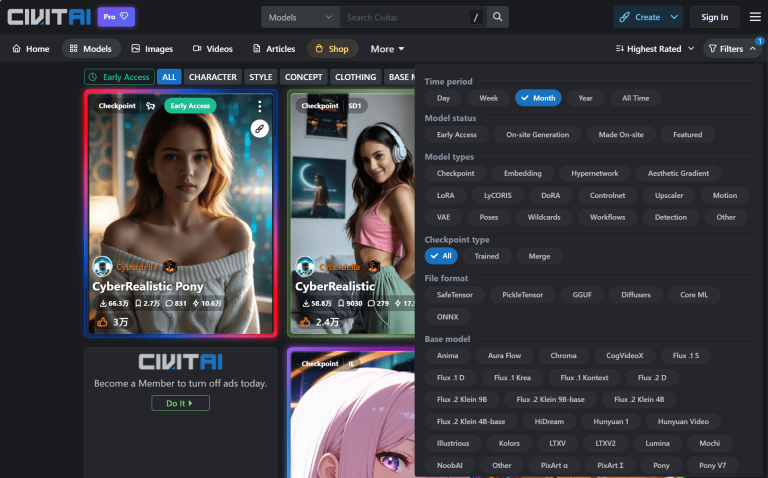Click the link icon on CyberRealistic Pony card
This screenshot has height=478, width=768.
click(260, 129)
